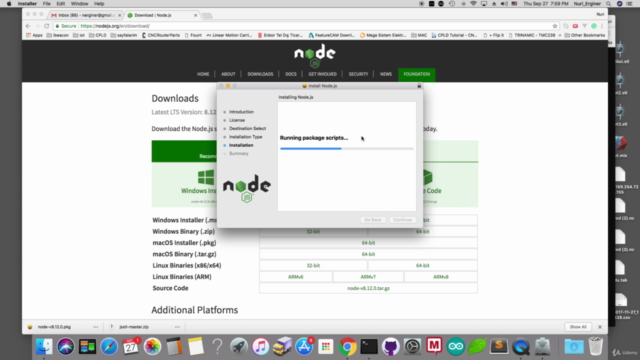Open options for jsoti-master.zip download
The height and width of the screenshot is (360, 640).
[x=177, y=327]
